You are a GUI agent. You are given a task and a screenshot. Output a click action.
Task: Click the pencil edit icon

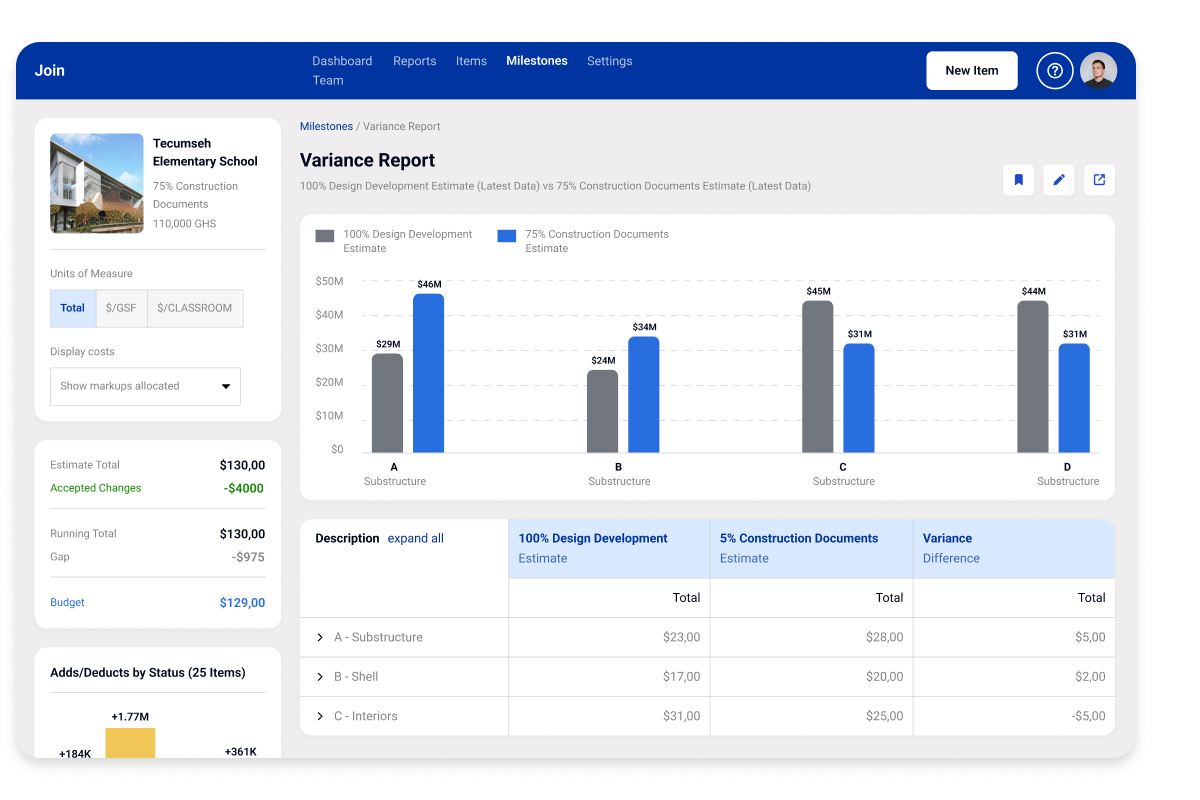(1059, 180)
